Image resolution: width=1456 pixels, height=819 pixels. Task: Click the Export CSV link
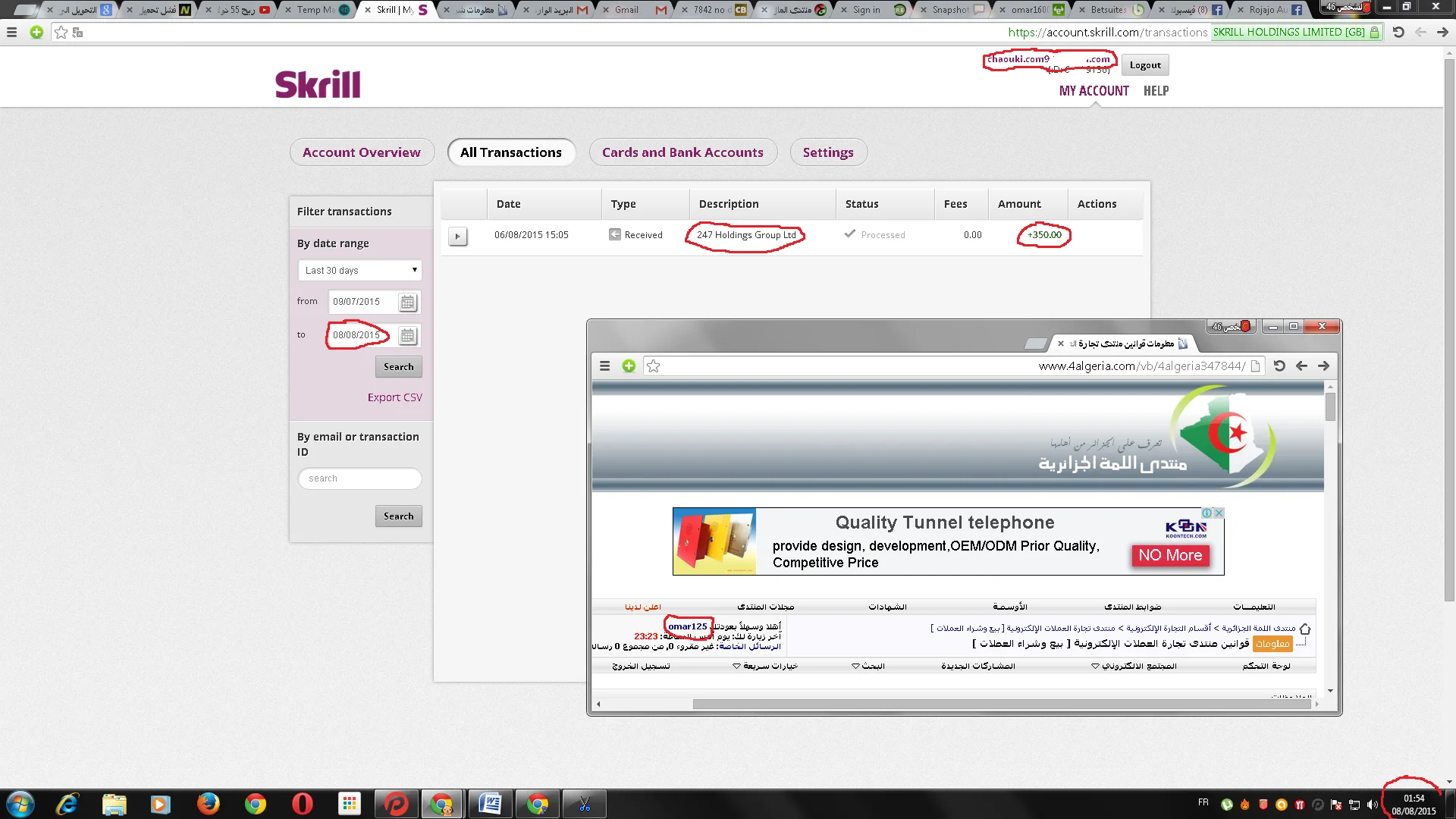click(x=394, y=397)
